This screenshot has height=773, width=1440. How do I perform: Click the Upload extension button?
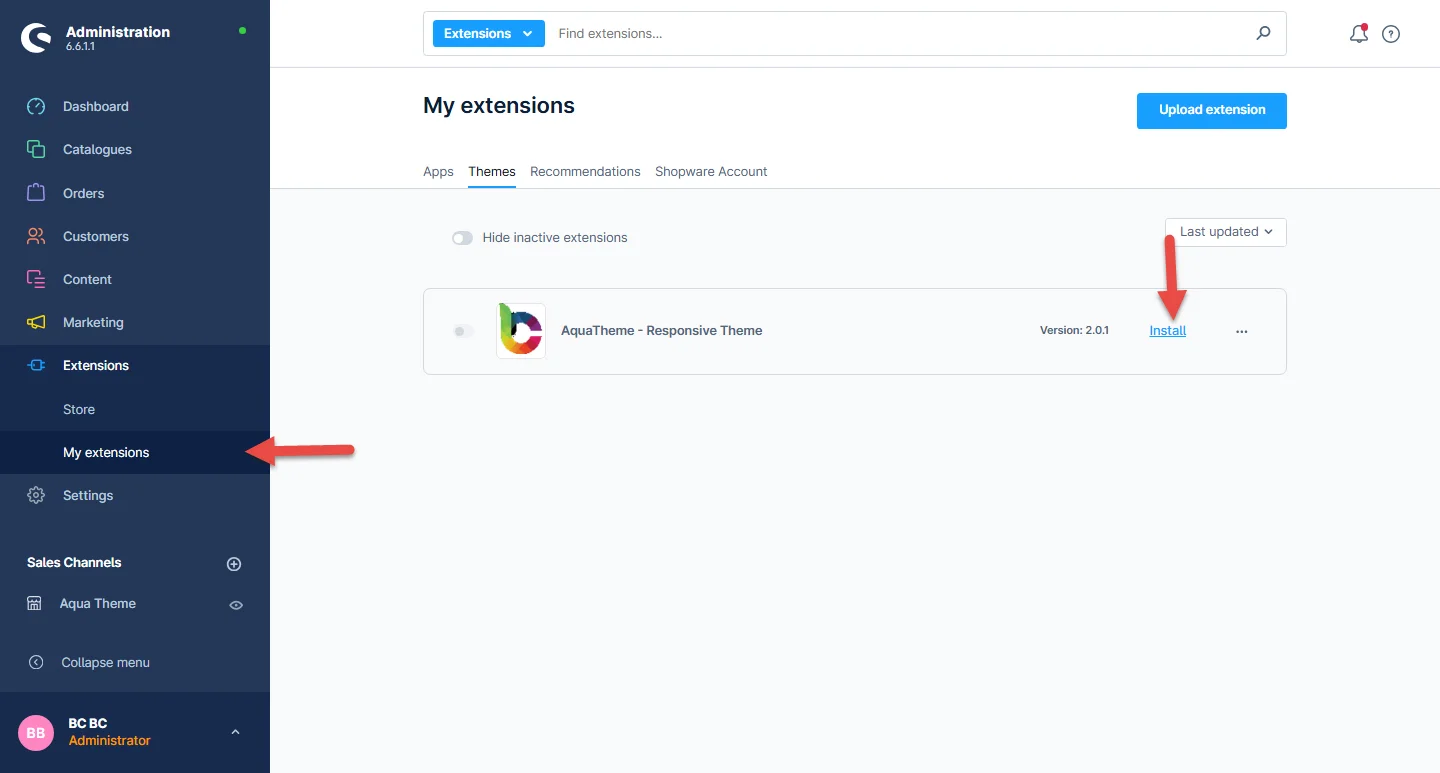(x=1211, y=110)
